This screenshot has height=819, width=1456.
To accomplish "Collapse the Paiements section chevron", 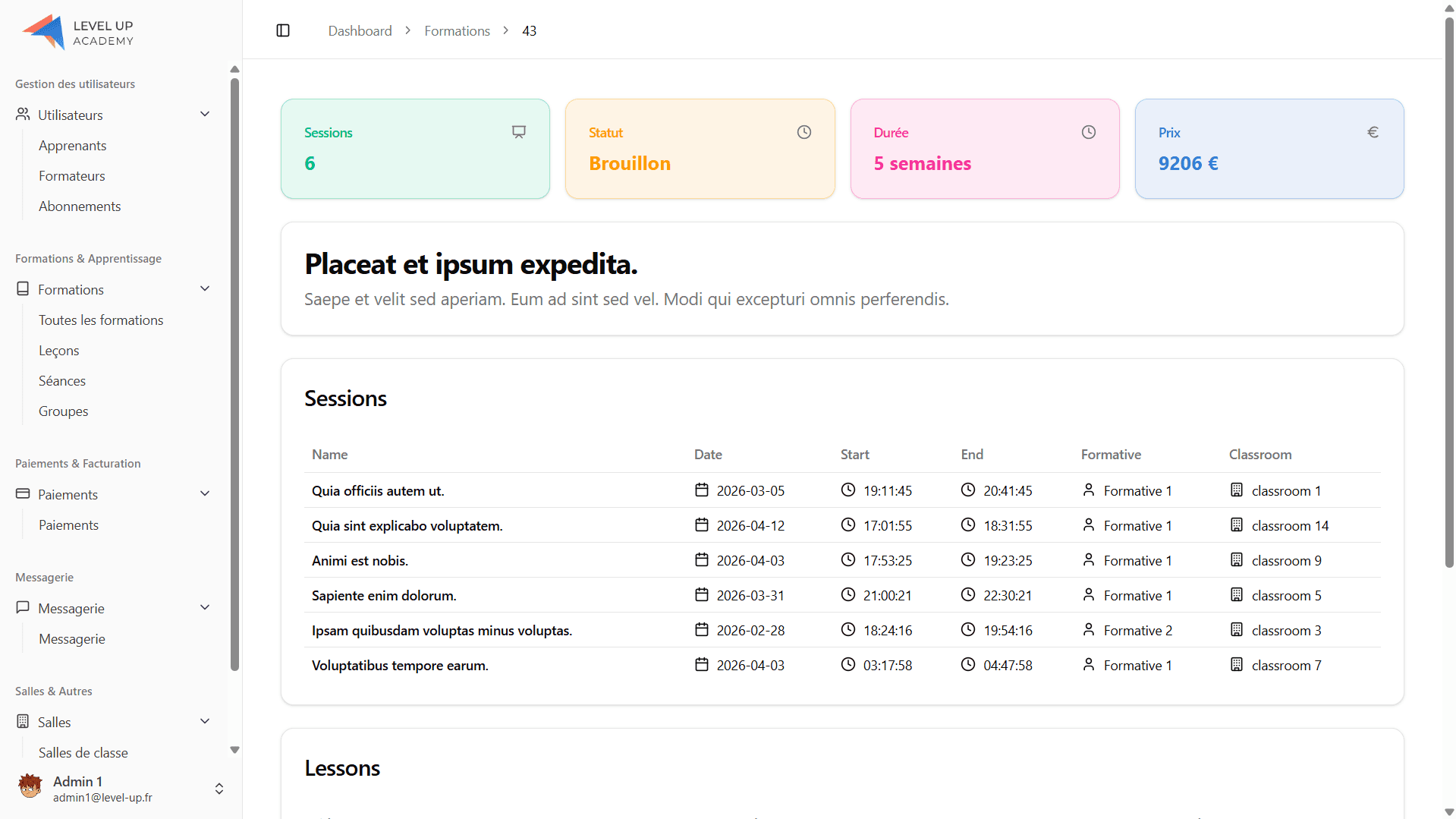I will point(205,494).
